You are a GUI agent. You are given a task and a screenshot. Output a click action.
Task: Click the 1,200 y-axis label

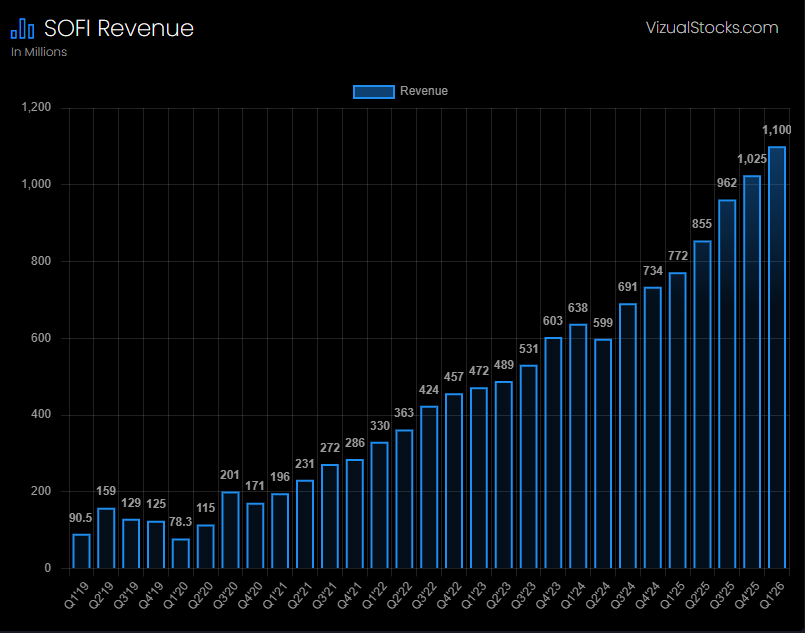(x=36, y=107)
